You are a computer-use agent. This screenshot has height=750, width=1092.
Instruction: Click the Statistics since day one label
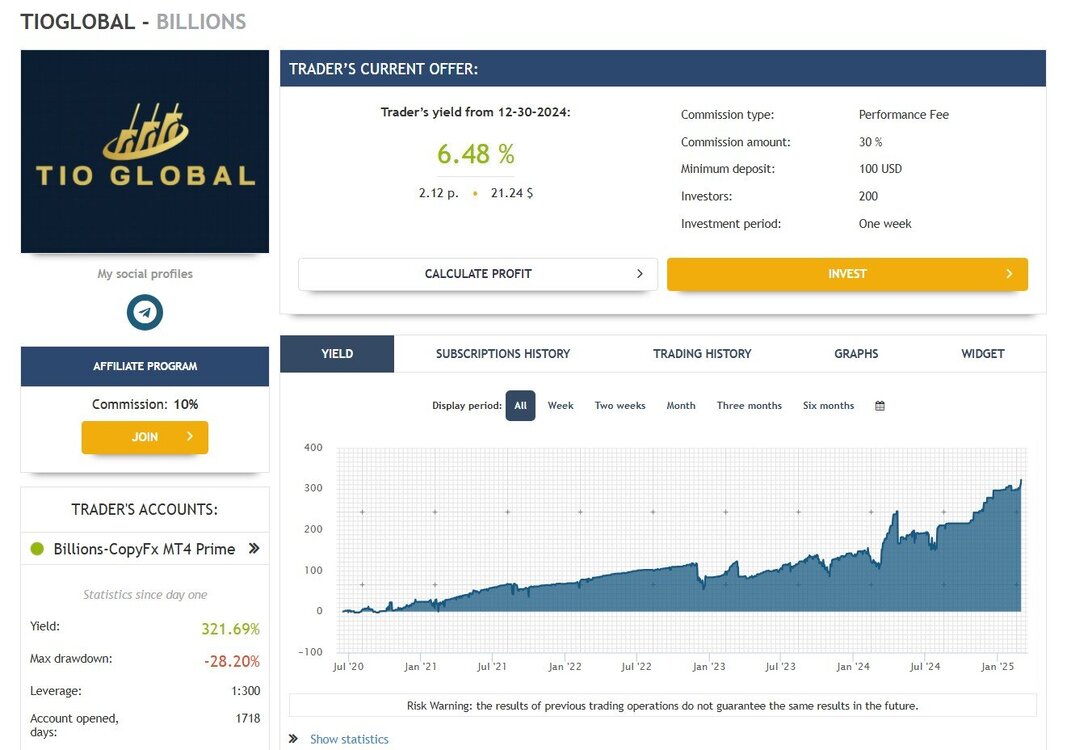(145, 595)
